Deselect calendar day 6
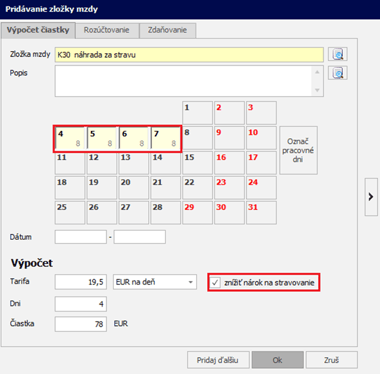Viewport: 380px width, 374px height. point(134,138)
